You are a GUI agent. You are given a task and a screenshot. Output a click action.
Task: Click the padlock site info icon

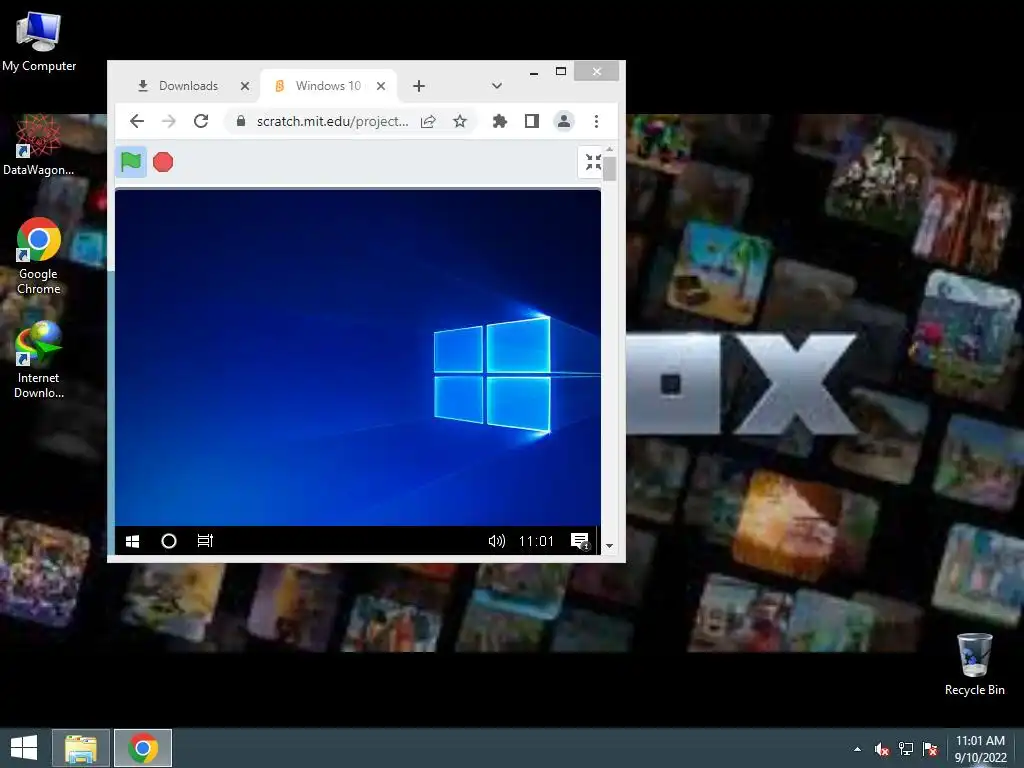(x=240, y=121)
